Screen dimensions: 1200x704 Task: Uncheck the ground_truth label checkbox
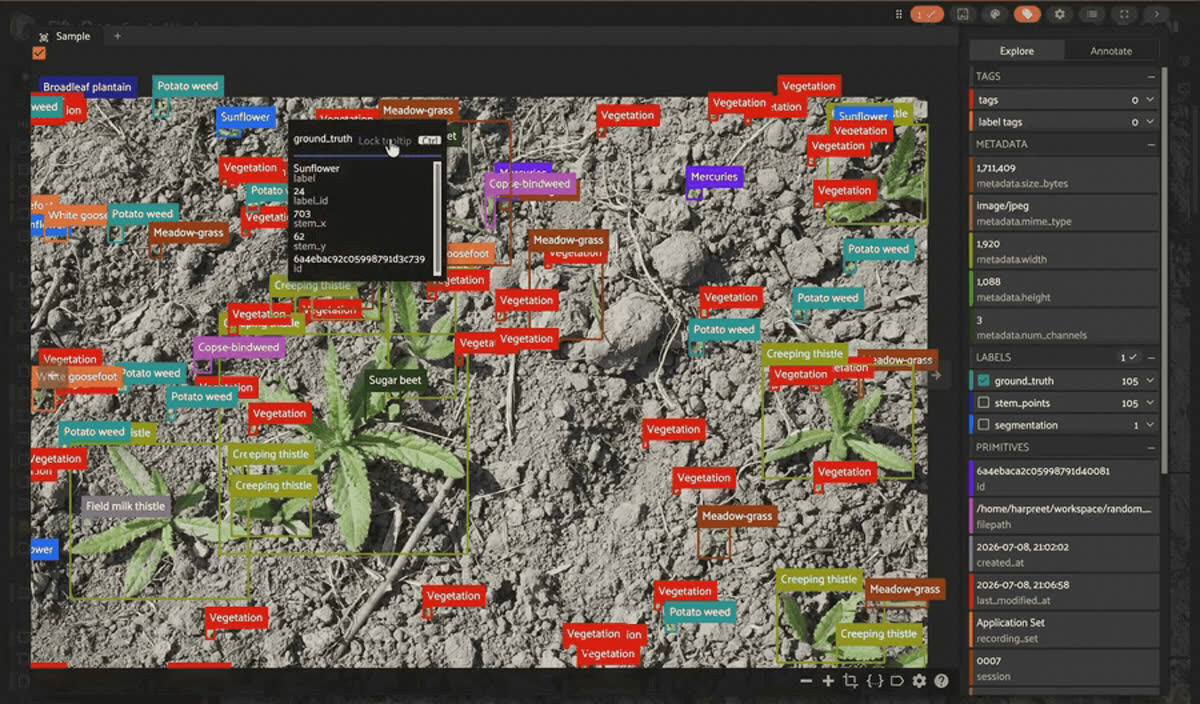click(984, 381)
